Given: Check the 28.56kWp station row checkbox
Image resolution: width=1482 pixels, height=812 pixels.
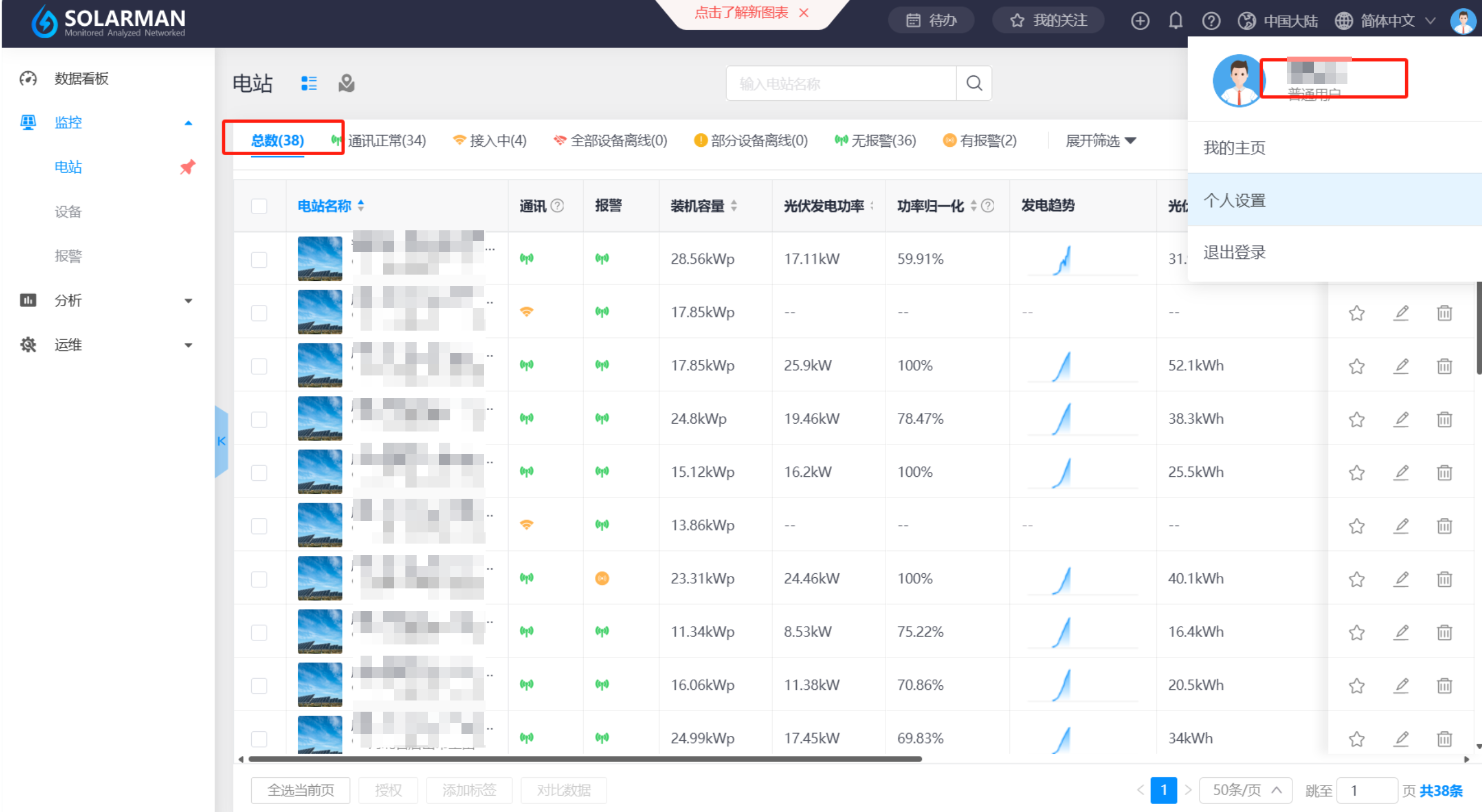Looking at the screenshot, I should (x=259, y=259).
